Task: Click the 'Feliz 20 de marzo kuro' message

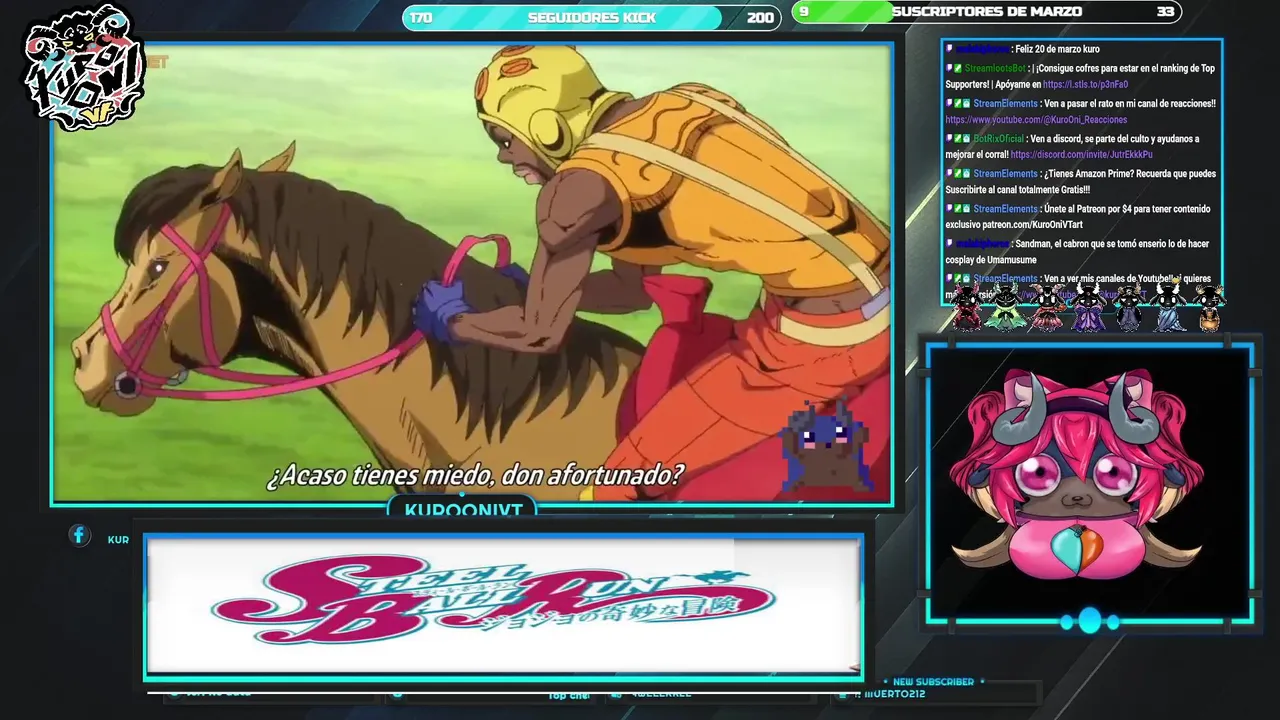Action: (x=1057, y=49)
